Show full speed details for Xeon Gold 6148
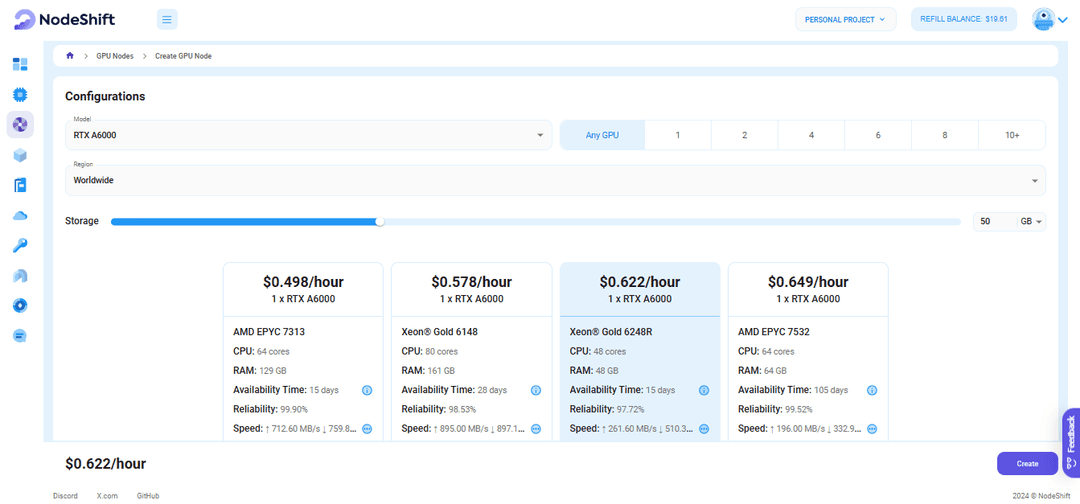The width and height of the screenshot is (1080, 504). (x=536, y=428)
